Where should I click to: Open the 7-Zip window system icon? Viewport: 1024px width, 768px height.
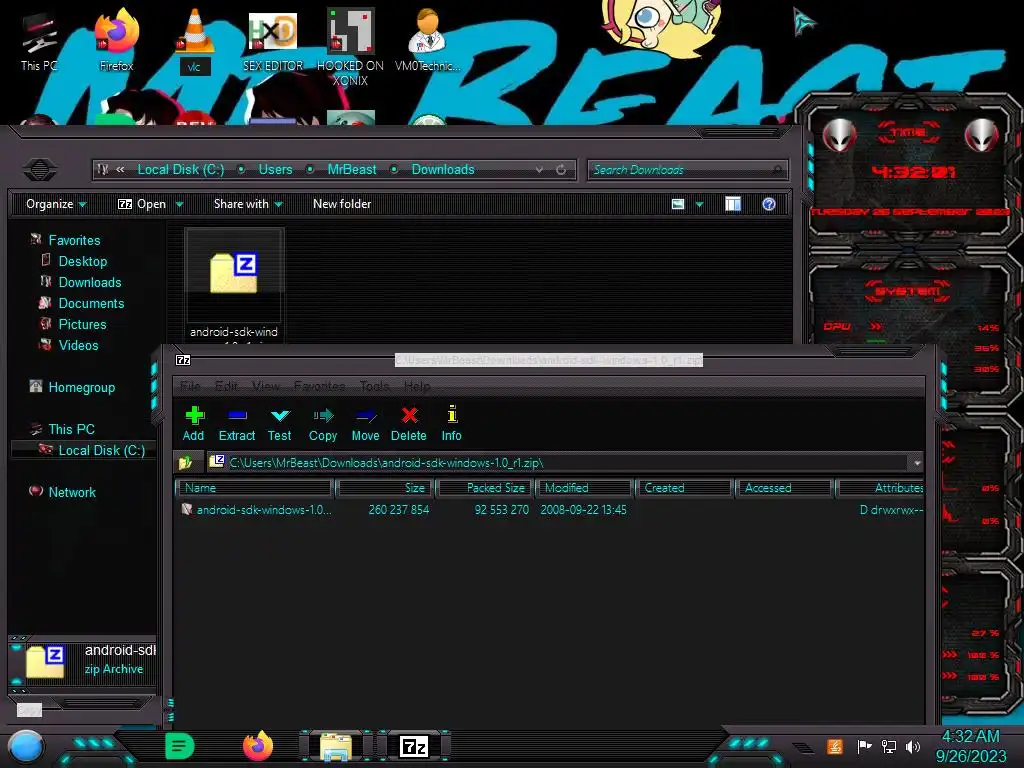[184, 360]
